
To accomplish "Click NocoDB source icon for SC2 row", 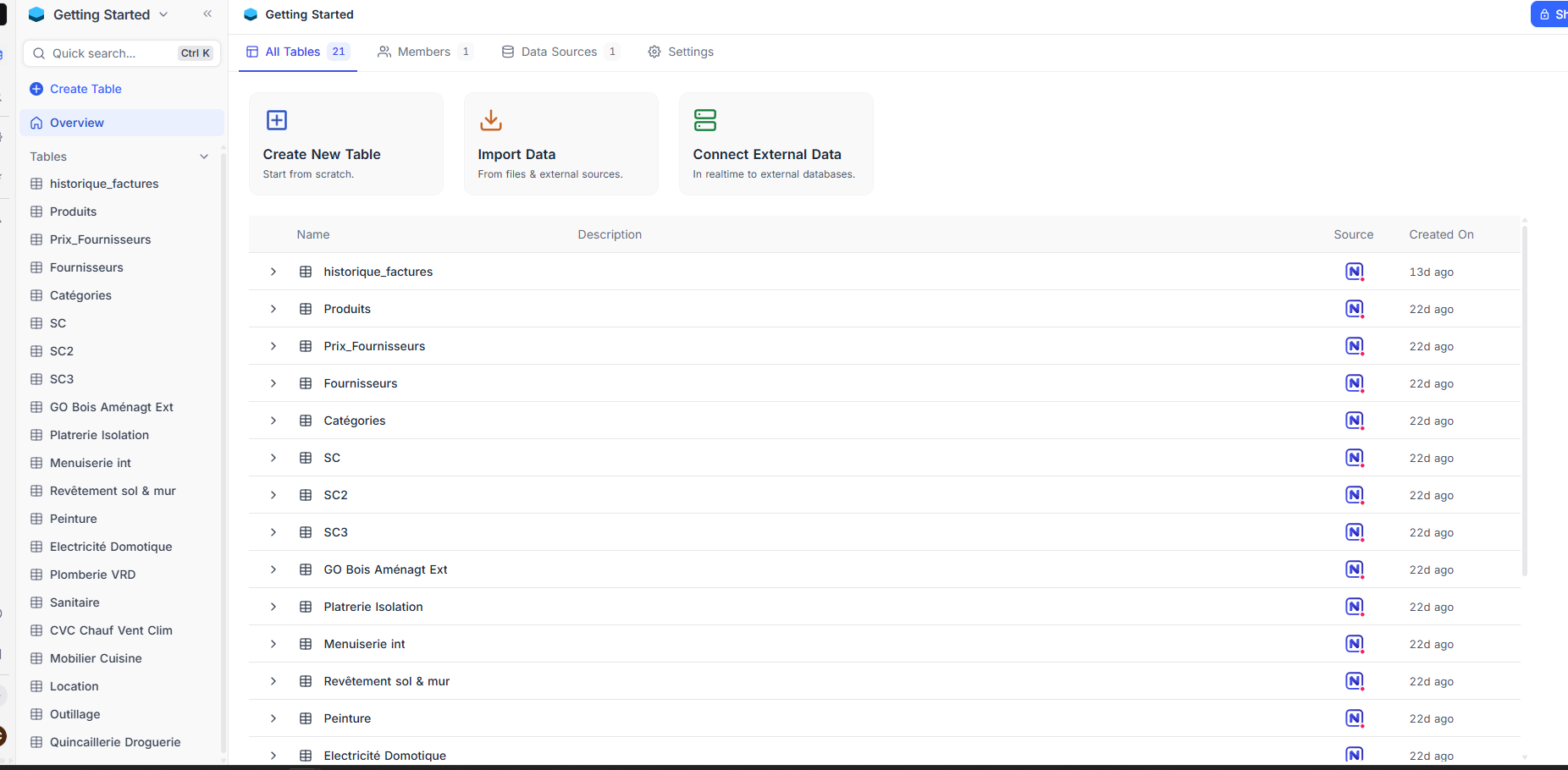I will (x=1355, y=495).
